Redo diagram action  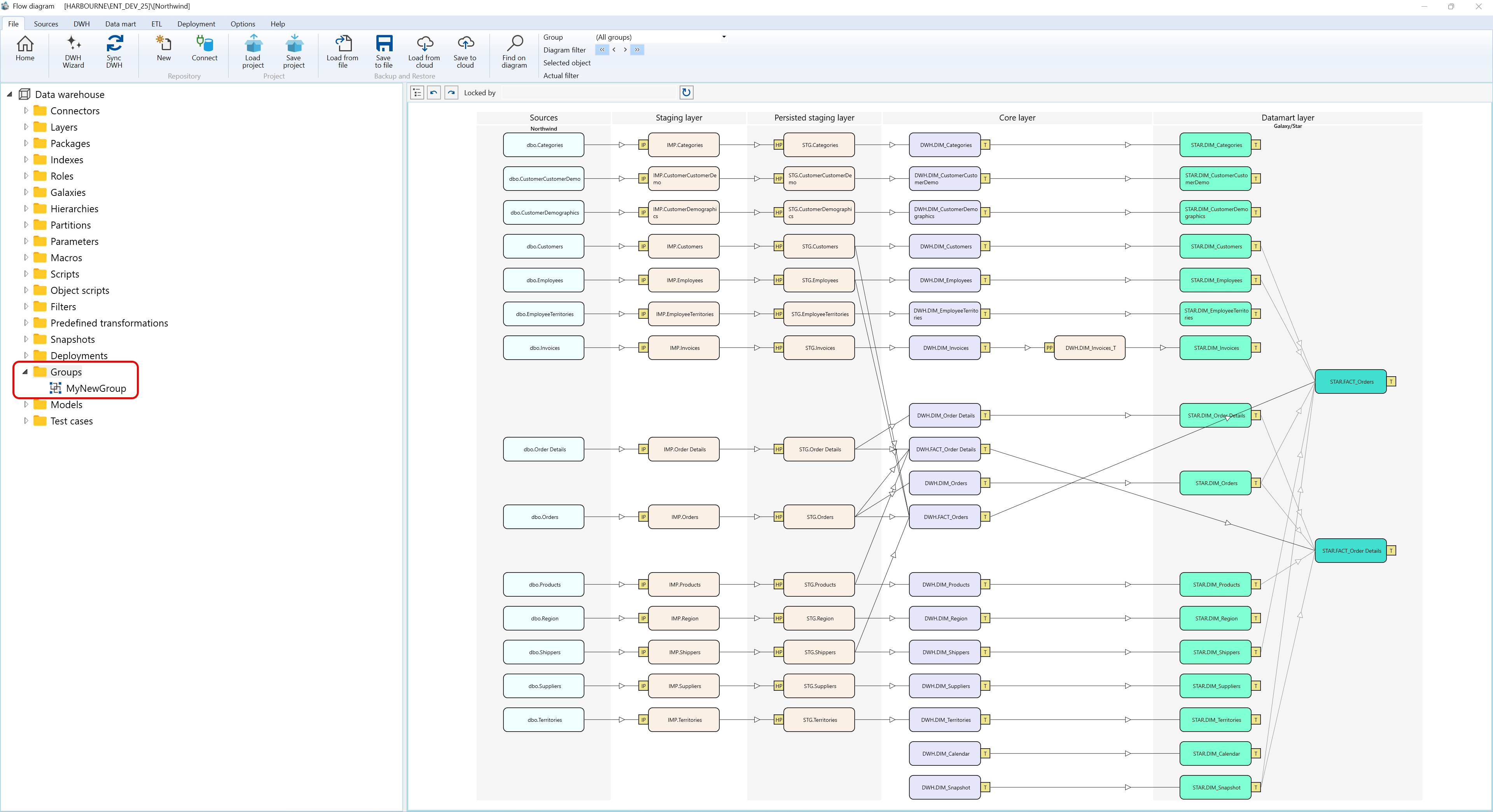point(451,93)
